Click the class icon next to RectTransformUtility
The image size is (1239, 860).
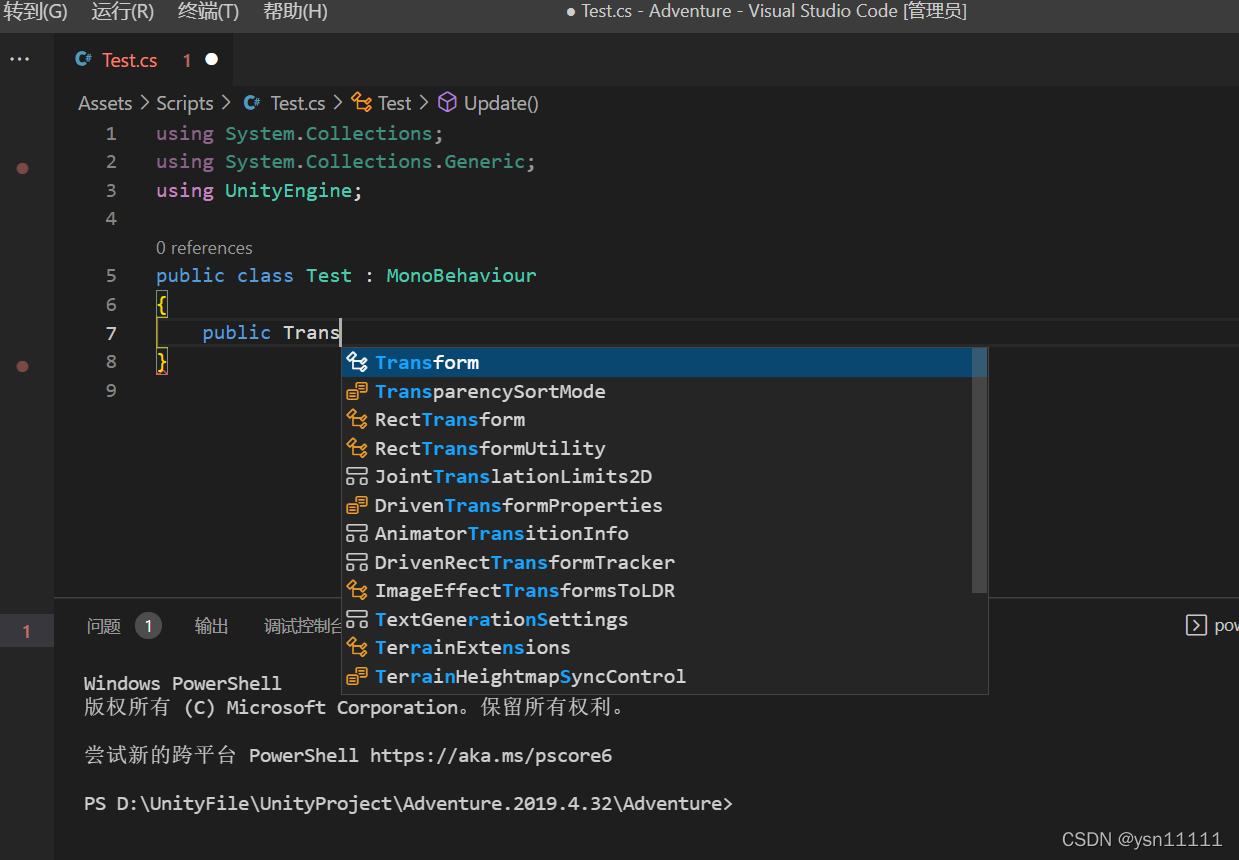coord(357,448)
